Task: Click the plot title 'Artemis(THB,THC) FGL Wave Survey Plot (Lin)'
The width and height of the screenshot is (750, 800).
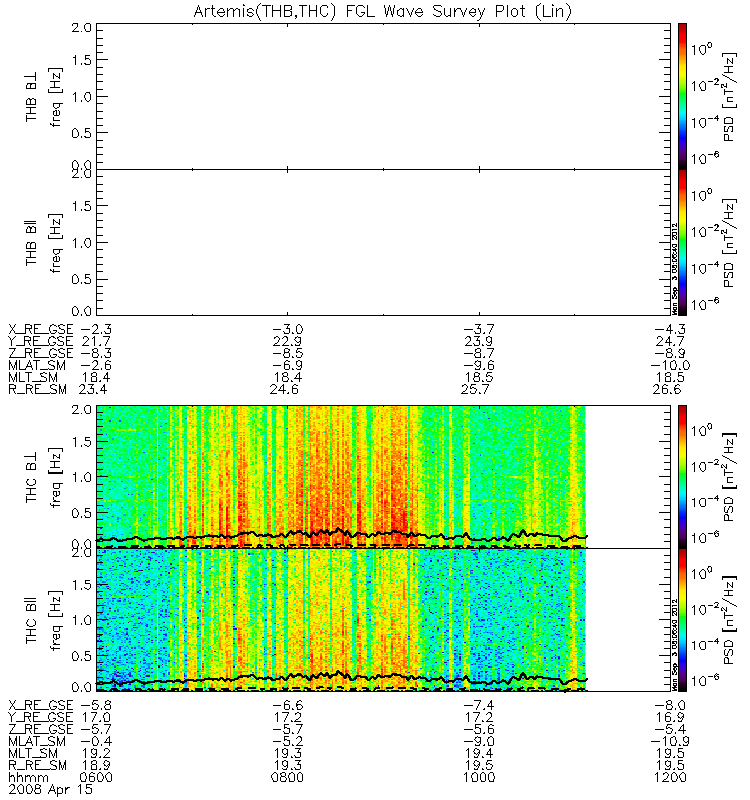Action: 383,11
